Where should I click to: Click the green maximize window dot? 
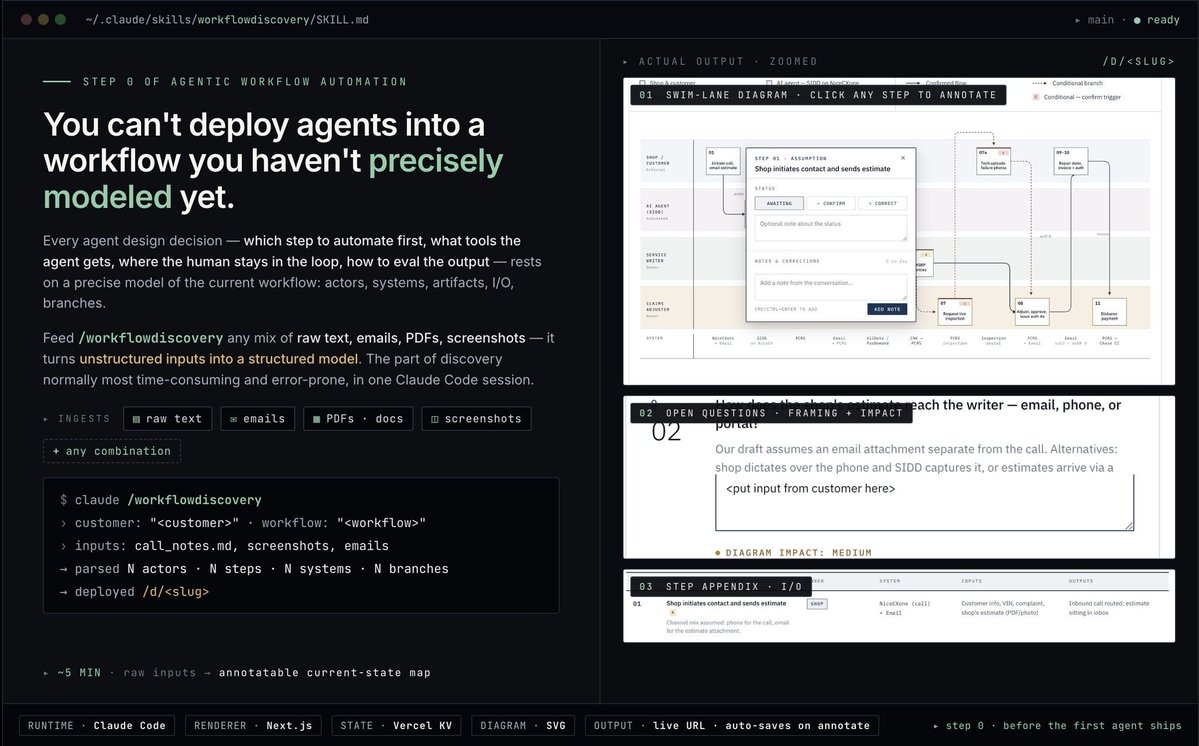click(x=60, y=20)
